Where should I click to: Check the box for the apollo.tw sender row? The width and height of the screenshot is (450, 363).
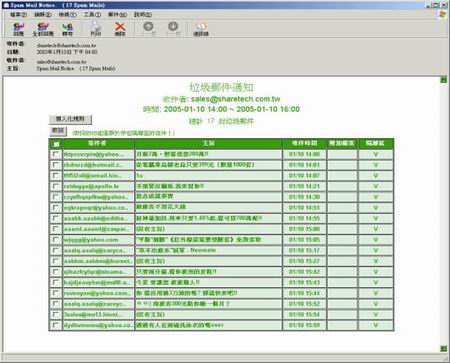(x=56, y=186)
